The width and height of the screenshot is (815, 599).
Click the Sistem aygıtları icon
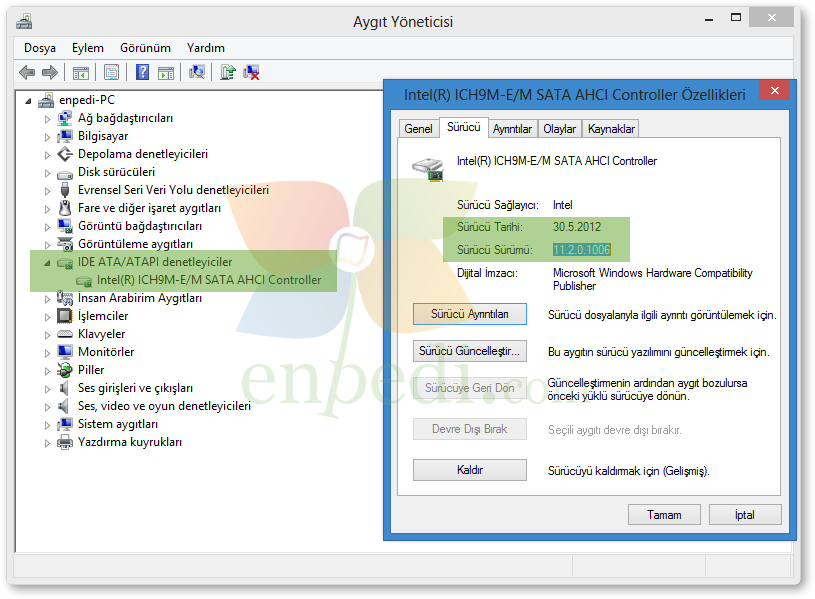pos(64,424)
